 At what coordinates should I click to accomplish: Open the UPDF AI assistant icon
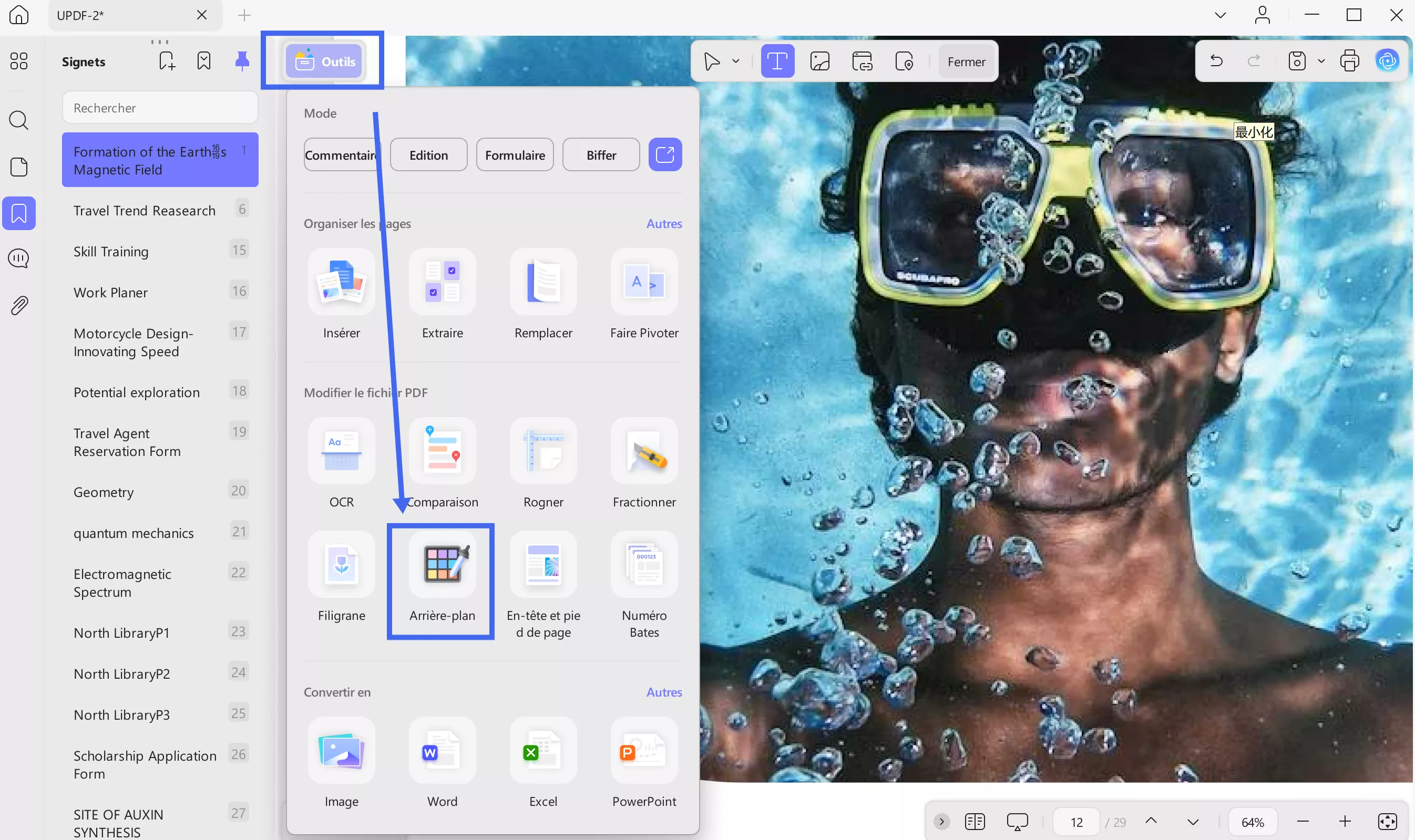1387,60
